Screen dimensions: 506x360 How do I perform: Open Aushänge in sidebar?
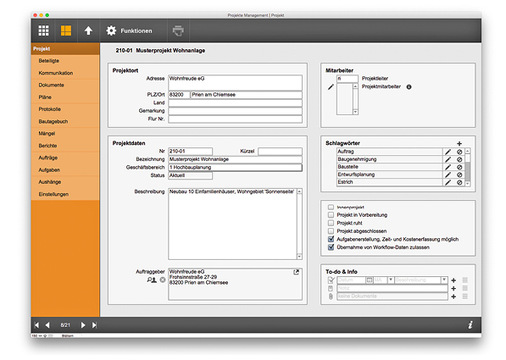click(x=65, y=182)
